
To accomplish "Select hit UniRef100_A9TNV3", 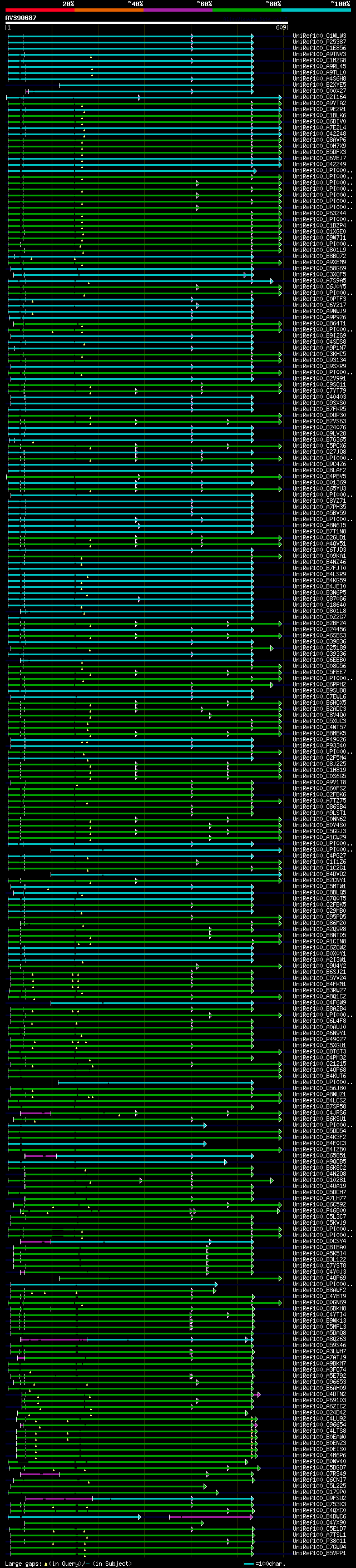I will pos(319,54).
